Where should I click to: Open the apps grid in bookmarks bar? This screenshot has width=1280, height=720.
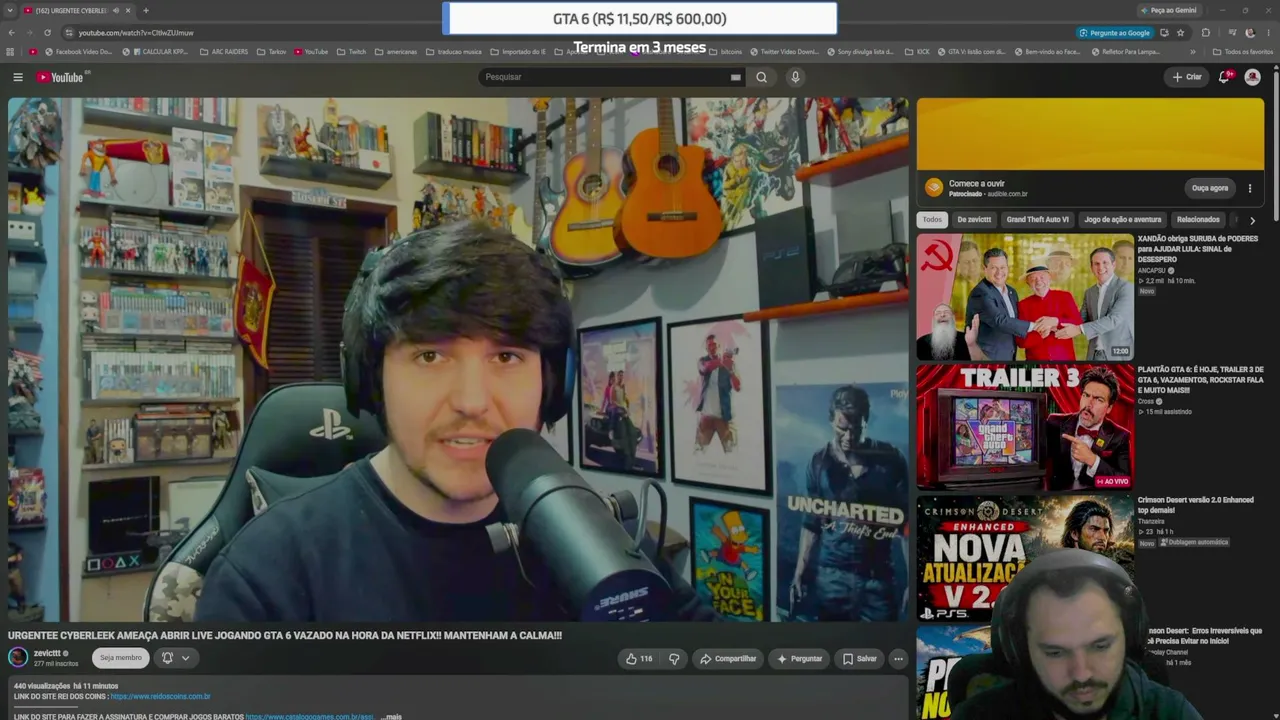(11, 52)
